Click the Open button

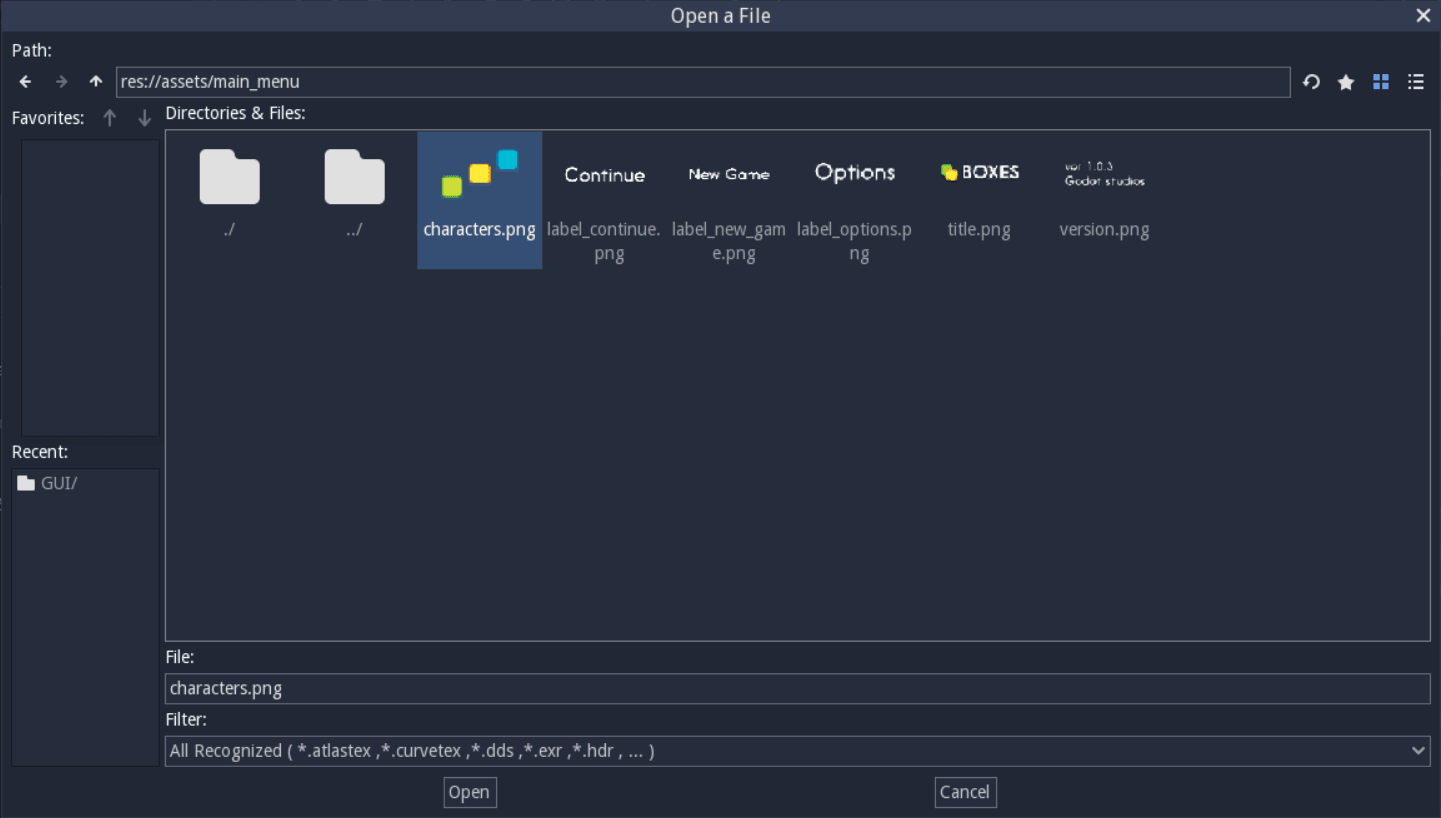pos(469,792)
